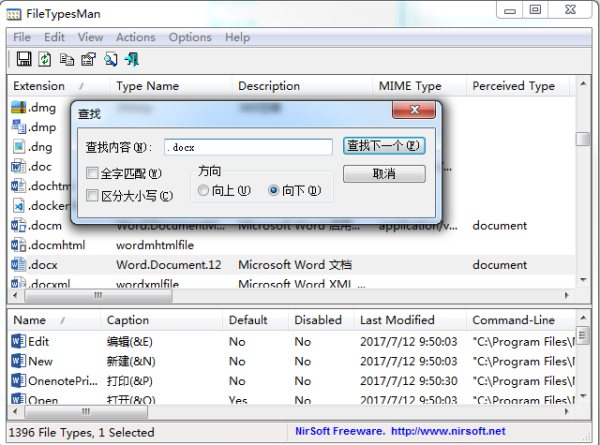Click the Copy selected items icon
The height and width of the screenshot is (445, 600).
point(67,59)
